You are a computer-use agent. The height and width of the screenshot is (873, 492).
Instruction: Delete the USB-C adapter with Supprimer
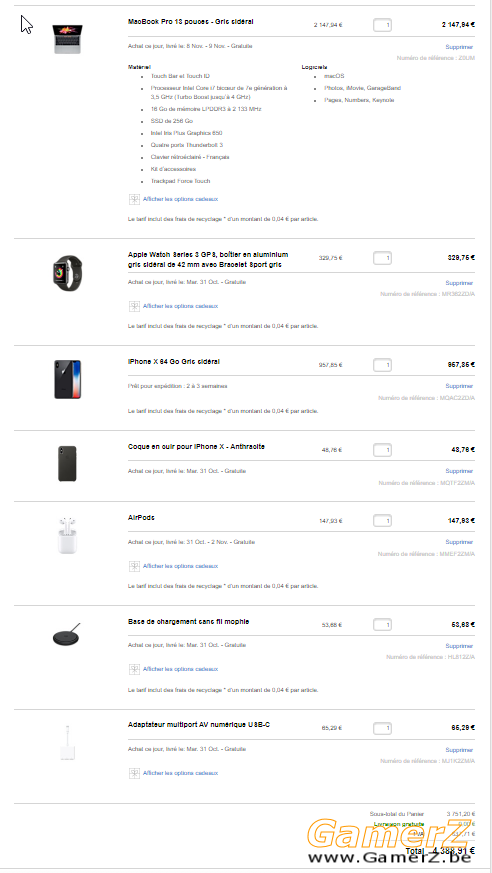(459, 750)
